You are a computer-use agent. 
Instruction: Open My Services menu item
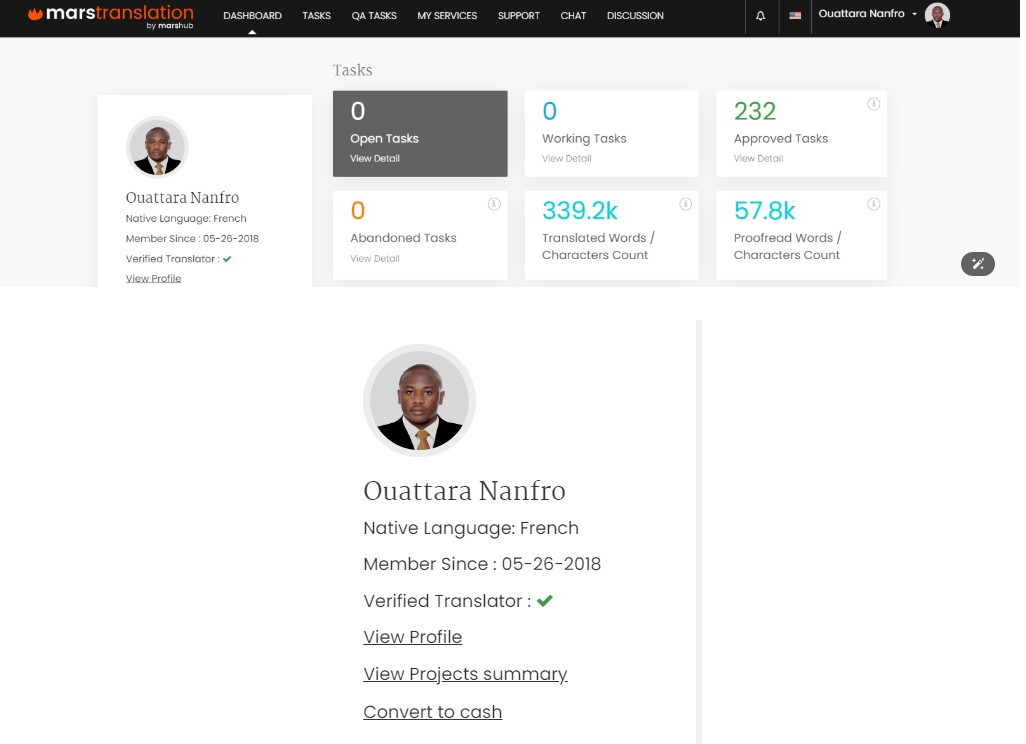click(x=448, y=16)
